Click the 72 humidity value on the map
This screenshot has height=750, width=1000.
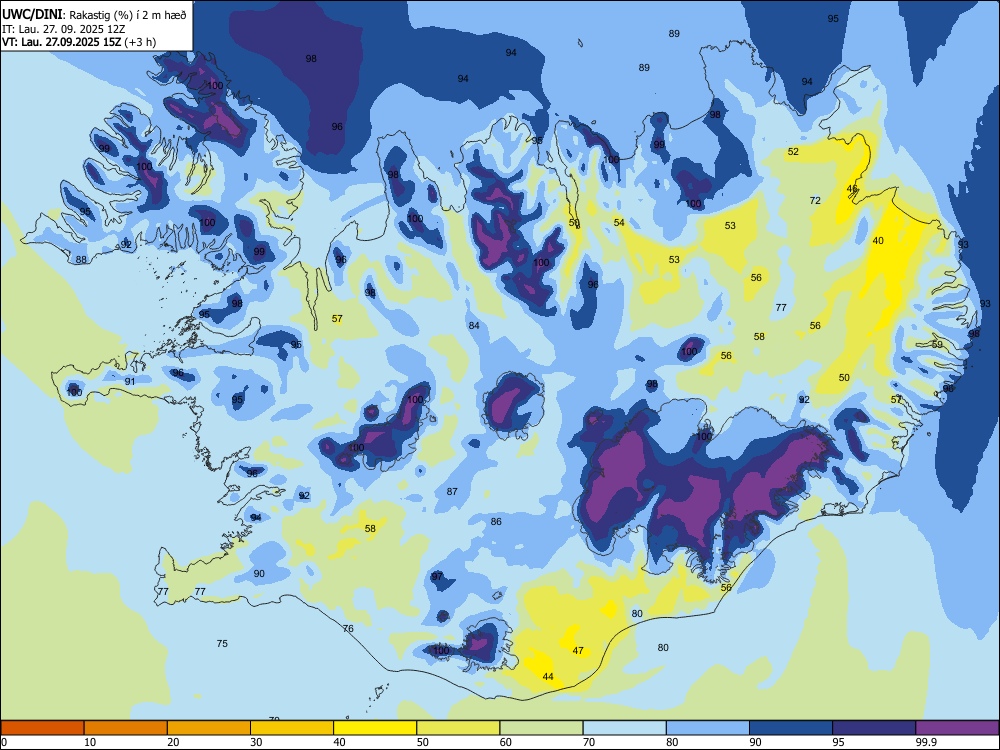[815, 201]
